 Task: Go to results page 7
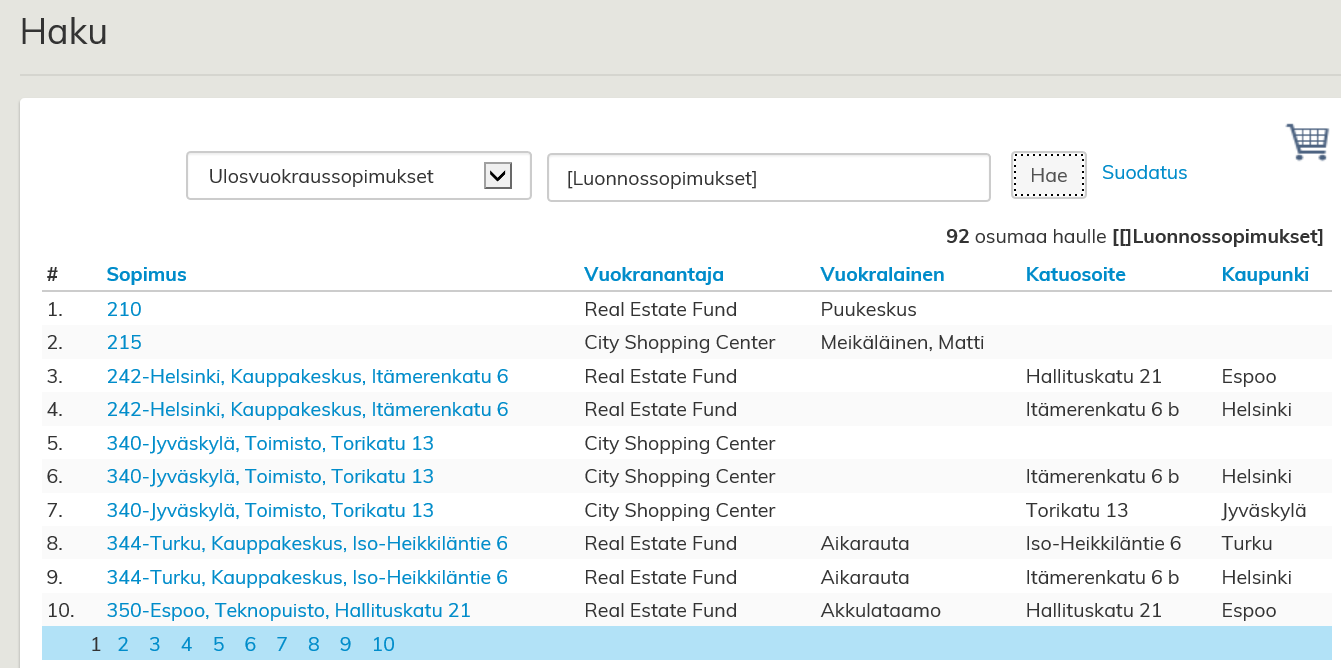[x=282, y=644]
